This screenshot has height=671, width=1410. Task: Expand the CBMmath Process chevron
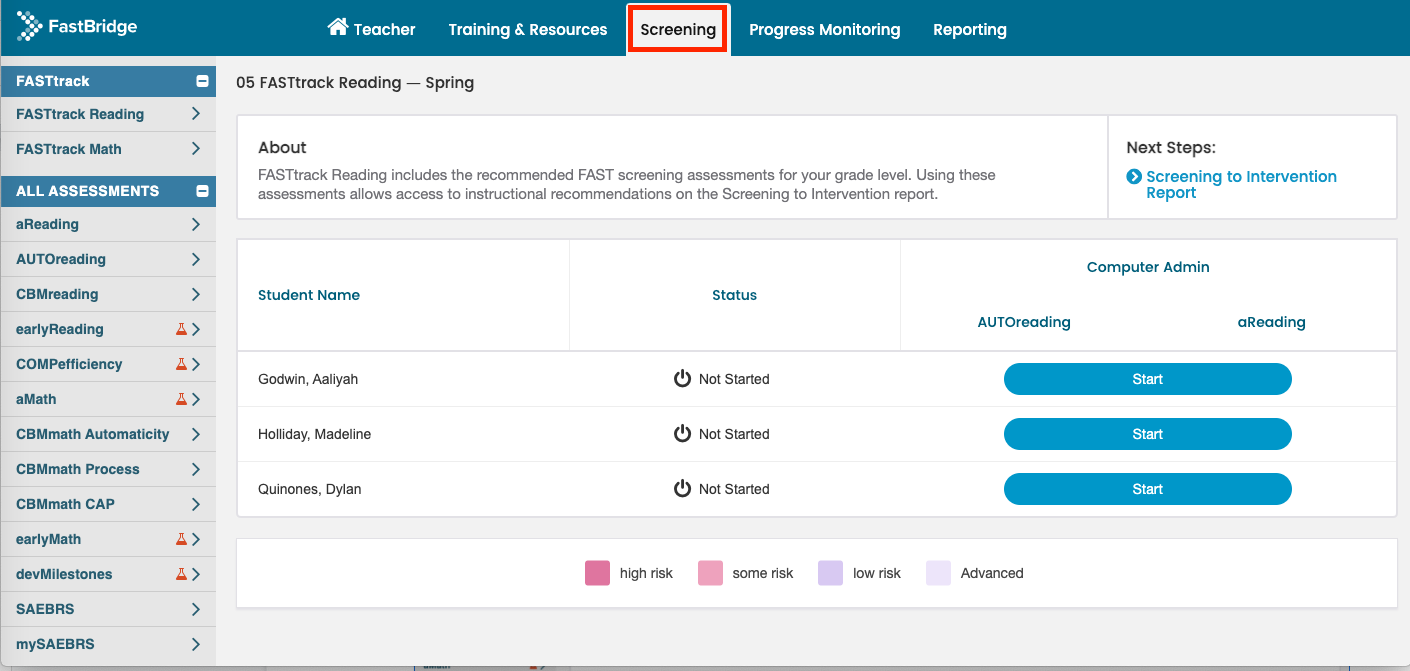(x=196, y=469)
